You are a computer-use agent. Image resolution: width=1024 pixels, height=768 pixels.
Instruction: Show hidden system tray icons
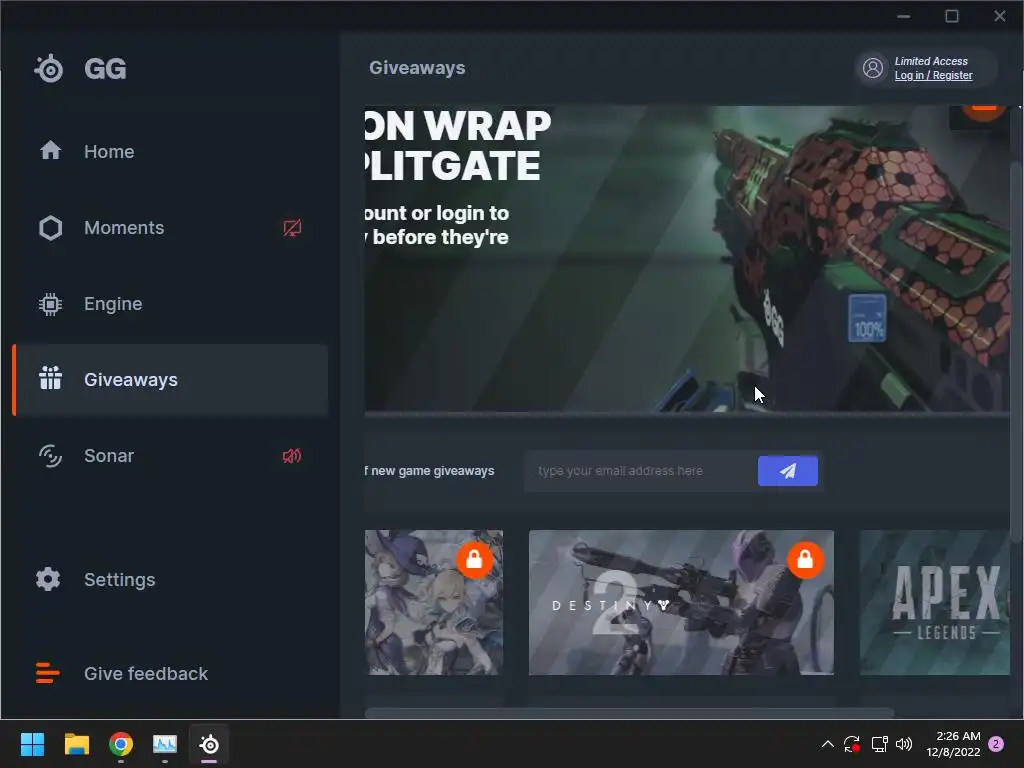pos(827,744)
